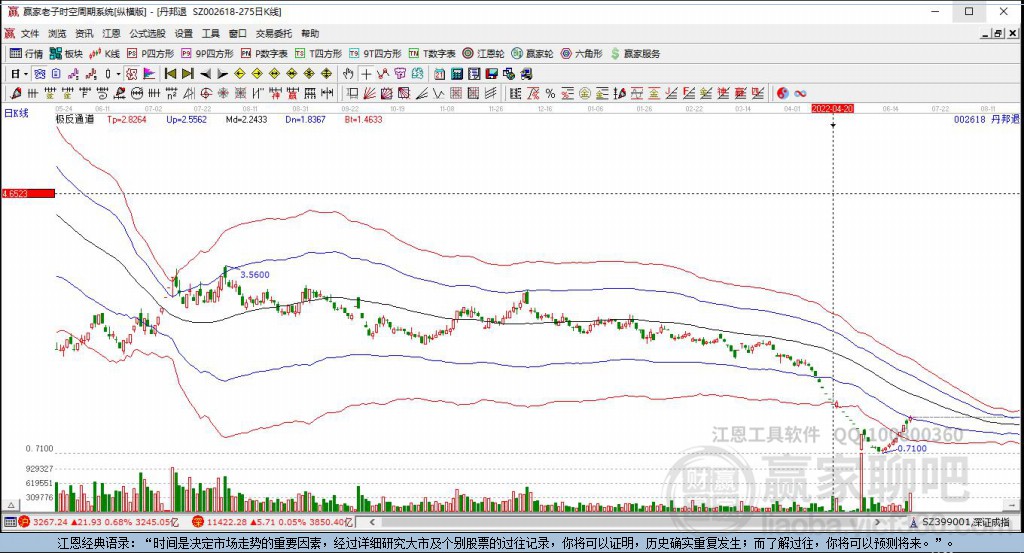The image size is (1024, 553).
Task: Click the 3.5600 high price label
Action: (x=255, y=275)
